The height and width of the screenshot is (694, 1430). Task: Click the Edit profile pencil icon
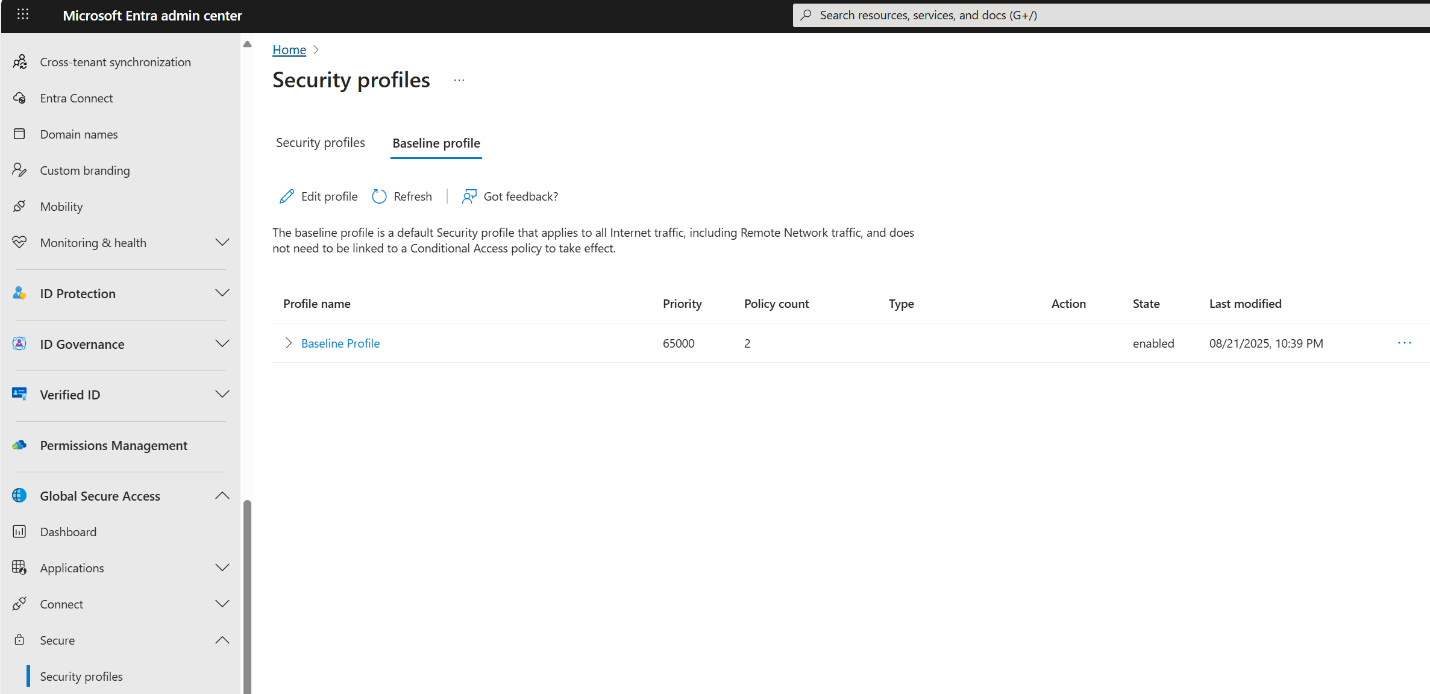point(287,196)
